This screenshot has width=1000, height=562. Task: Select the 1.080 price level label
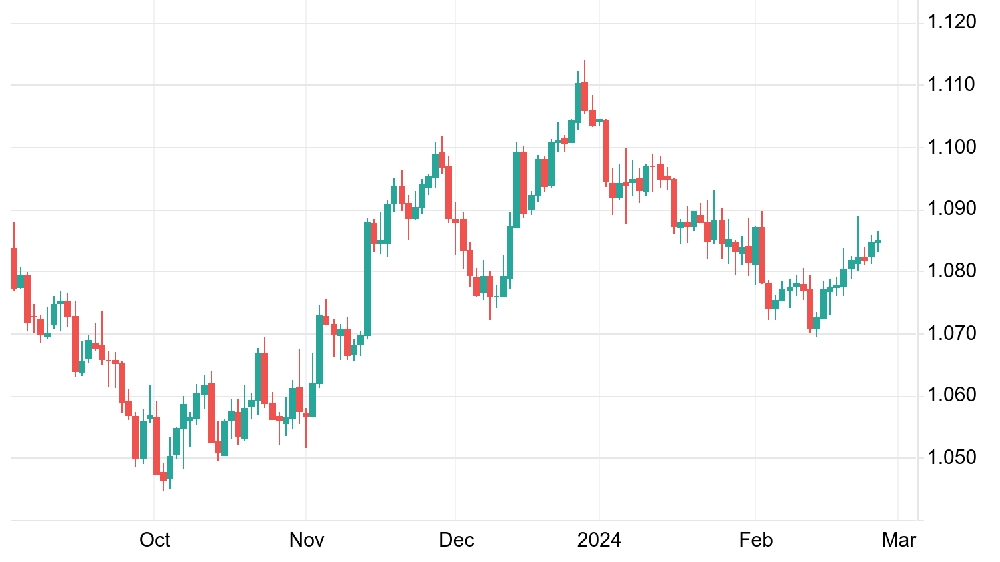point(952,271)
